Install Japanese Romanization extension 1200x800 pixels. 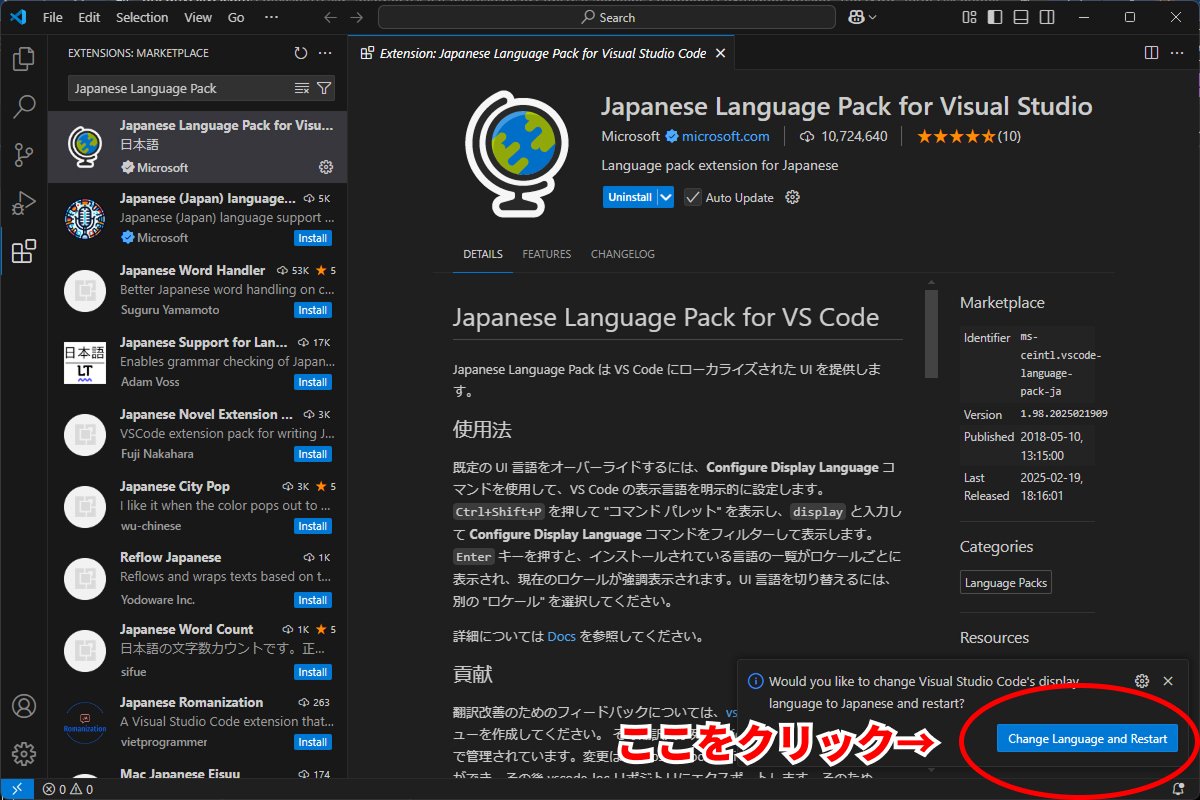point(313,742)
